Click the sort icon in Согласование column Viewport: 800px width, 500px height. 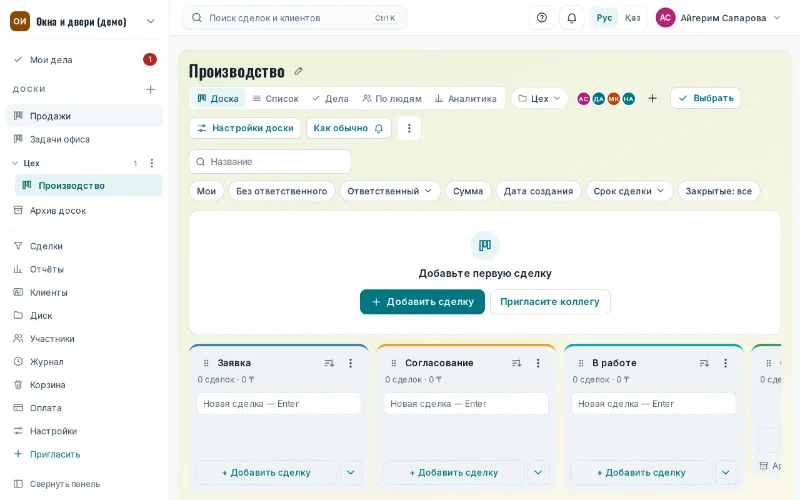[x=516, y=363]
